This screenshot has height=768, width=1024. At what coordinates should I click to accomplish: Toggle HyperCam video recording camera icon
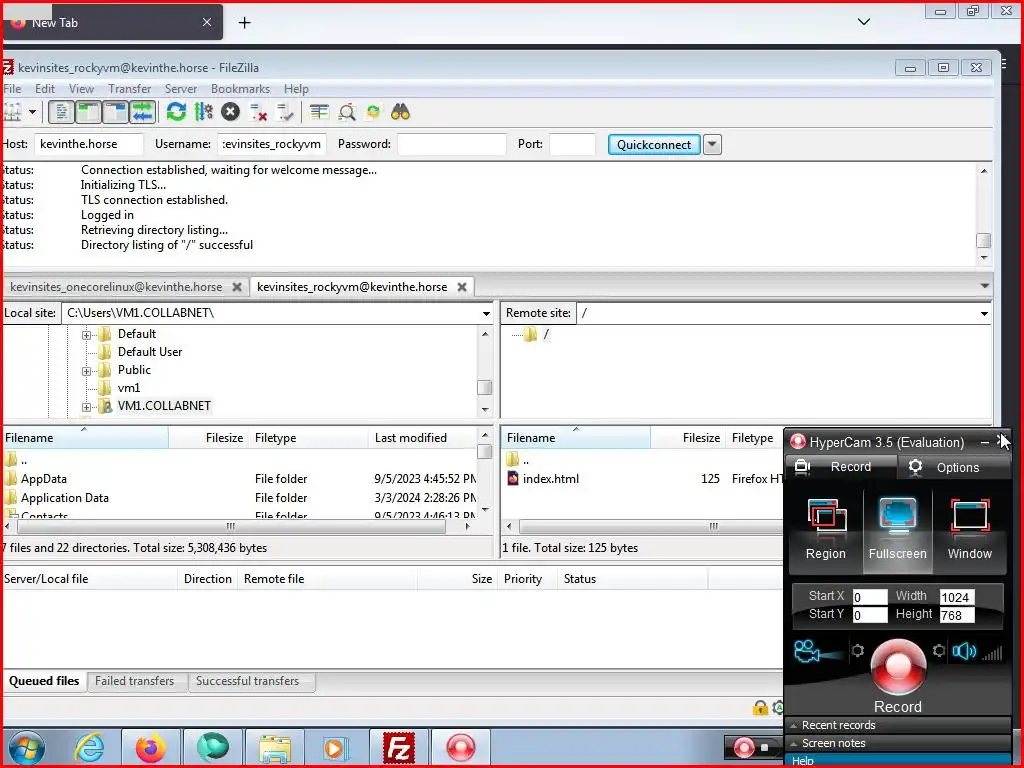click(x=816, y=652)
